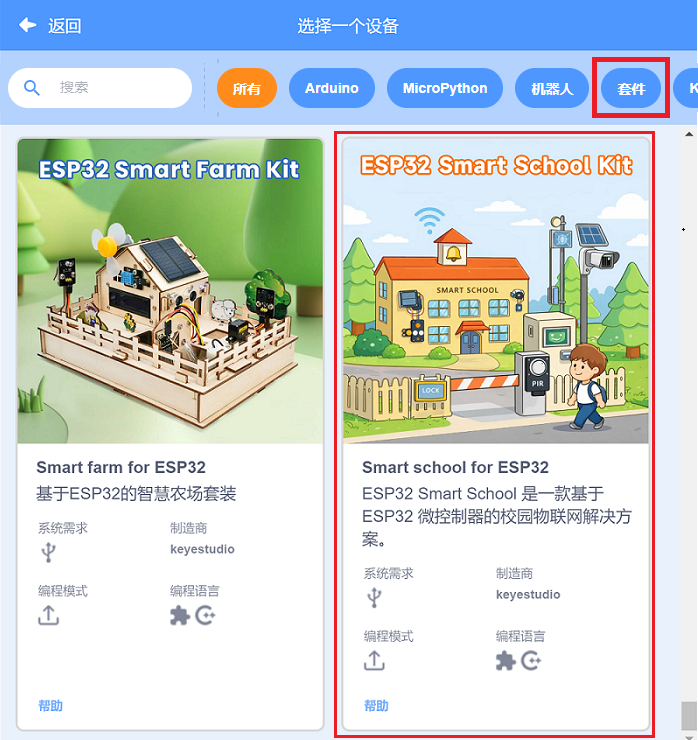Click the search magnifier icon
Screen dimensions: 698x740
[32, 88]
